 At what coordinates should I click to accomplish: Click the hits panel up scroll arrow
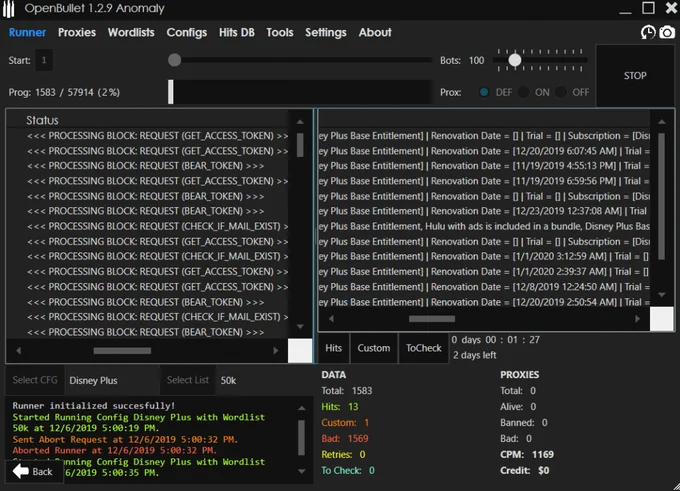662,122
